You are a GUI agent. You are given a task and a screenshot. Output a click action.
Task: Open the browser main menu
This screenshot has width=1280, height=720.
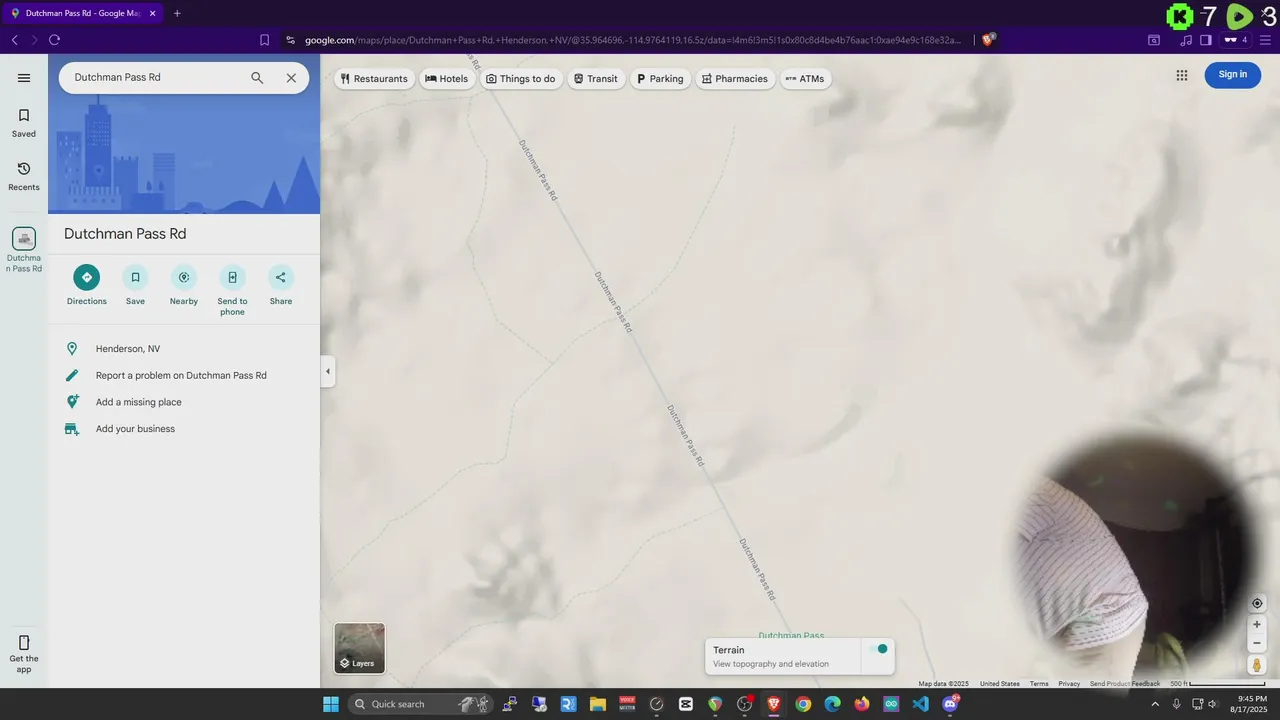point(1264,40)
